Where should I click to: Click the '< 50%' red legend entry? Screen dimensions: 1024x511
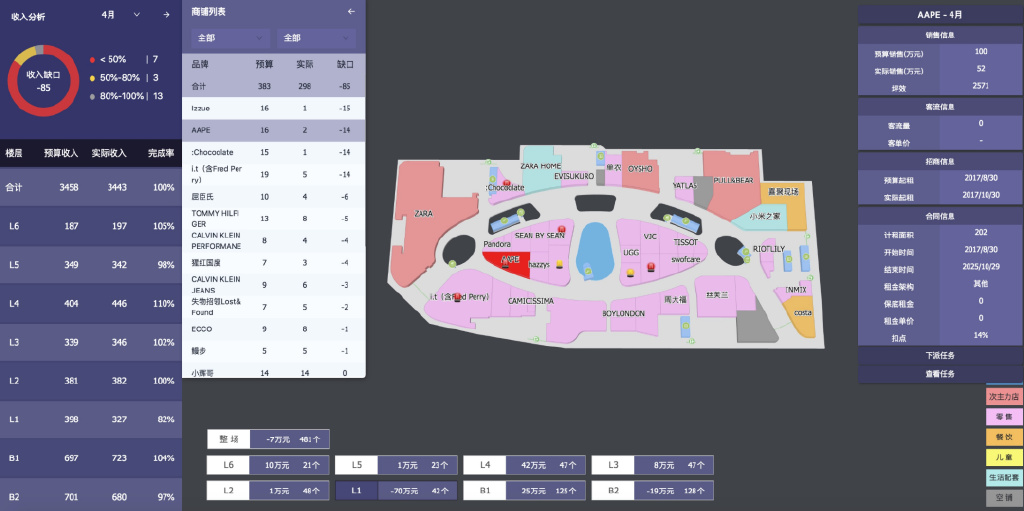click(x=124, y=59)
